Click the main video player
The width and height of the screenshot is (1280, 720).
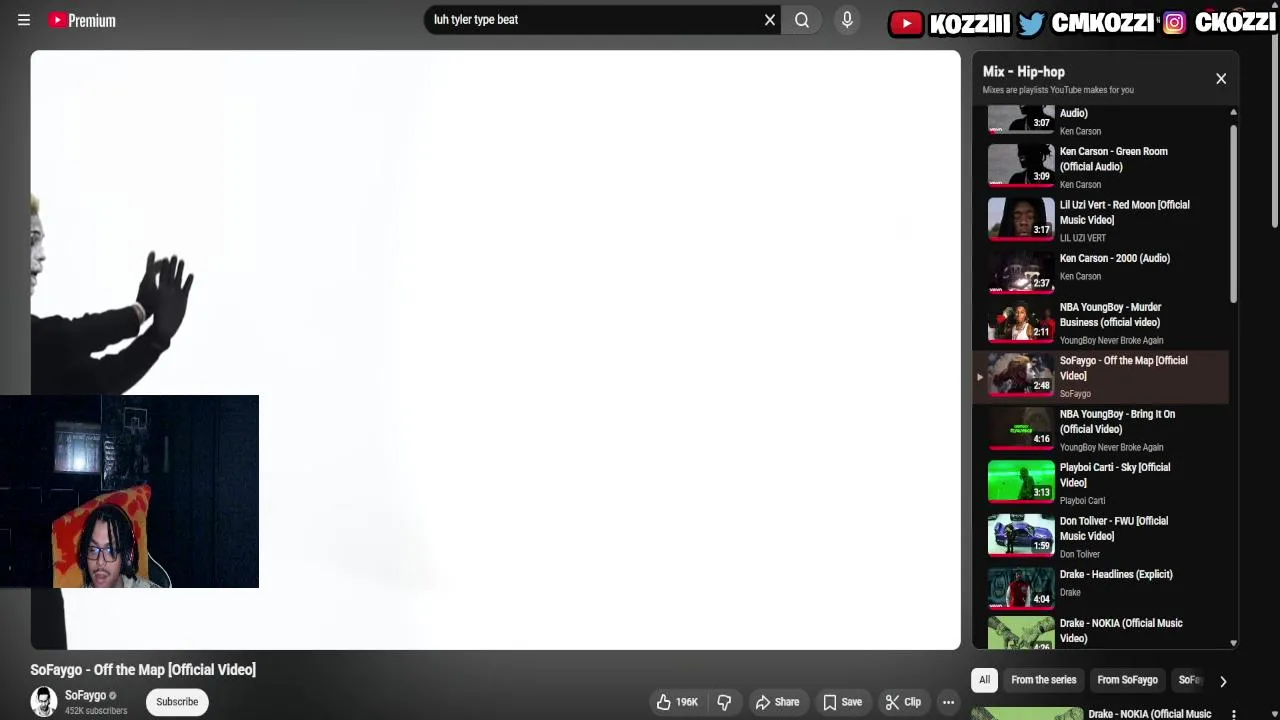click(x=495, y=350)
